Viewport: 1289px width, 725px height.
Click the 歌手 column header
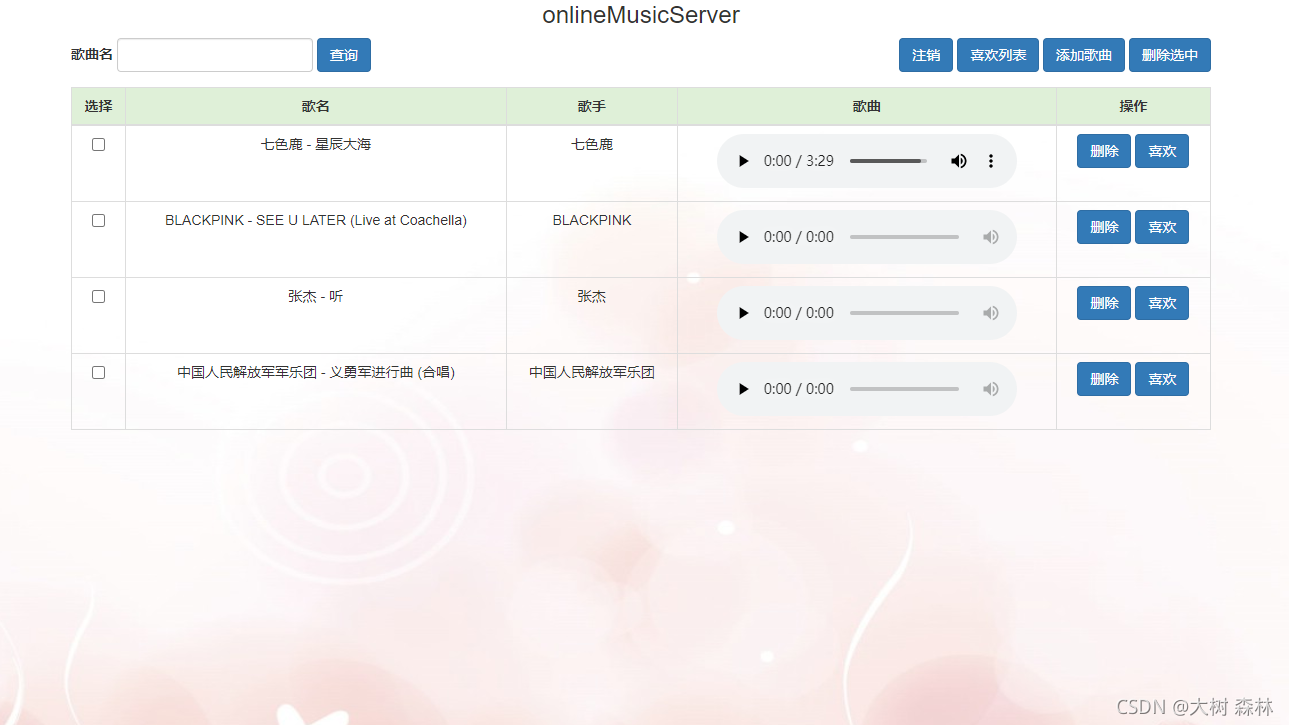tap(592, 106)
